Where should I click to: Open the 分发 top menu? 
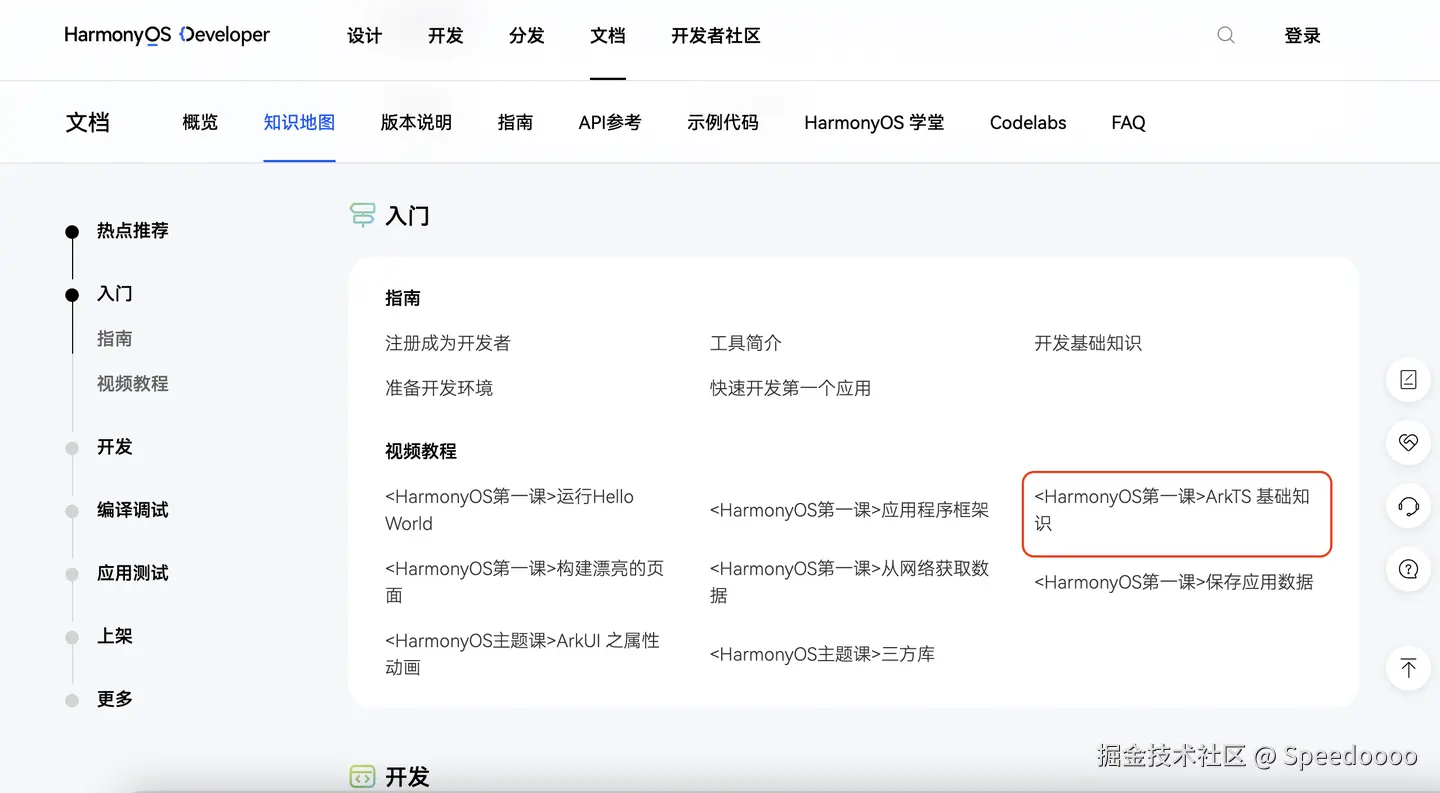click(526, 36)
